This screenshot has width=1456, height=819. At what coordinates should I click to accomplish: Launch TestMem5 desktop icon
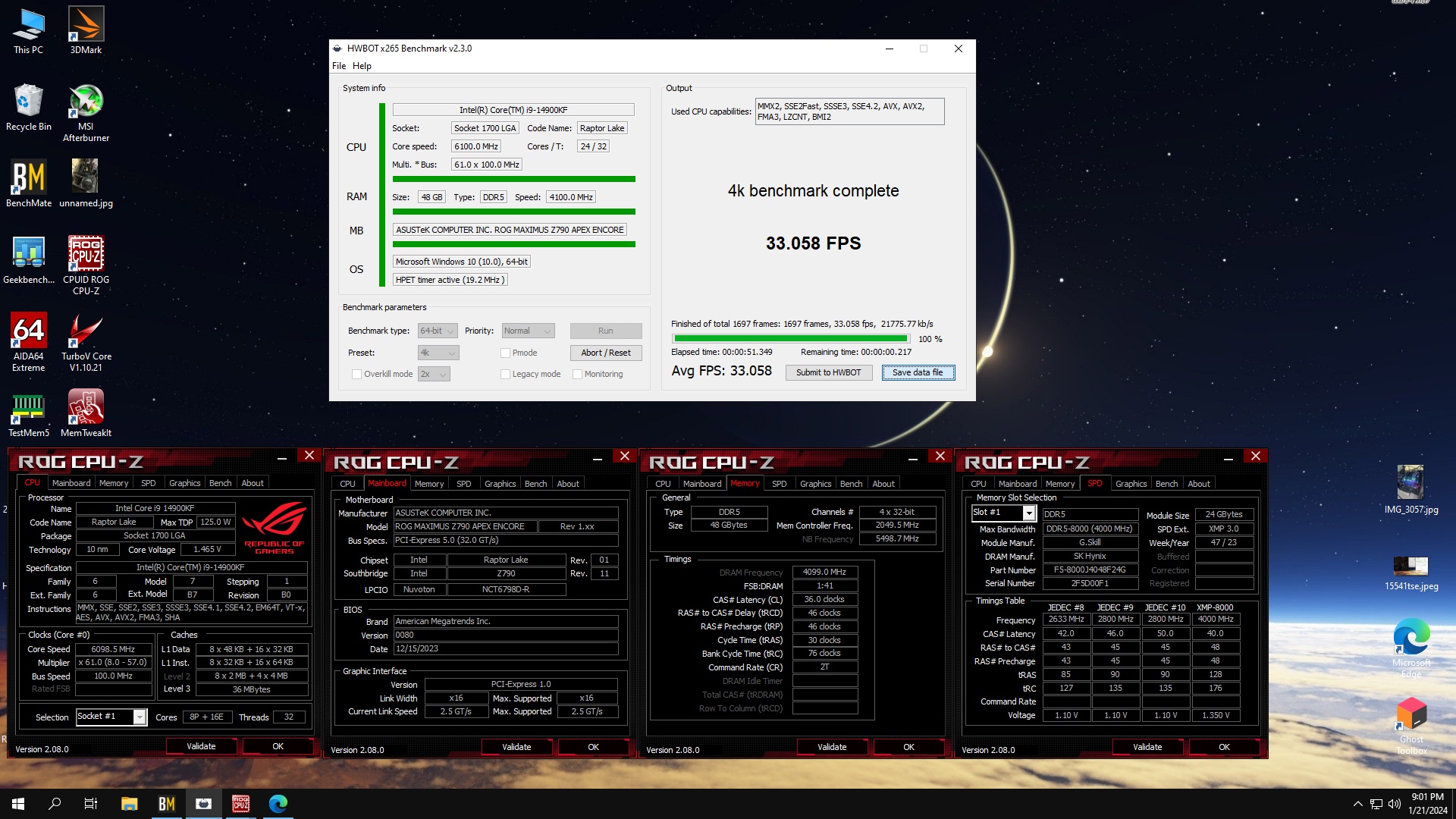click(x=29, y=413)
